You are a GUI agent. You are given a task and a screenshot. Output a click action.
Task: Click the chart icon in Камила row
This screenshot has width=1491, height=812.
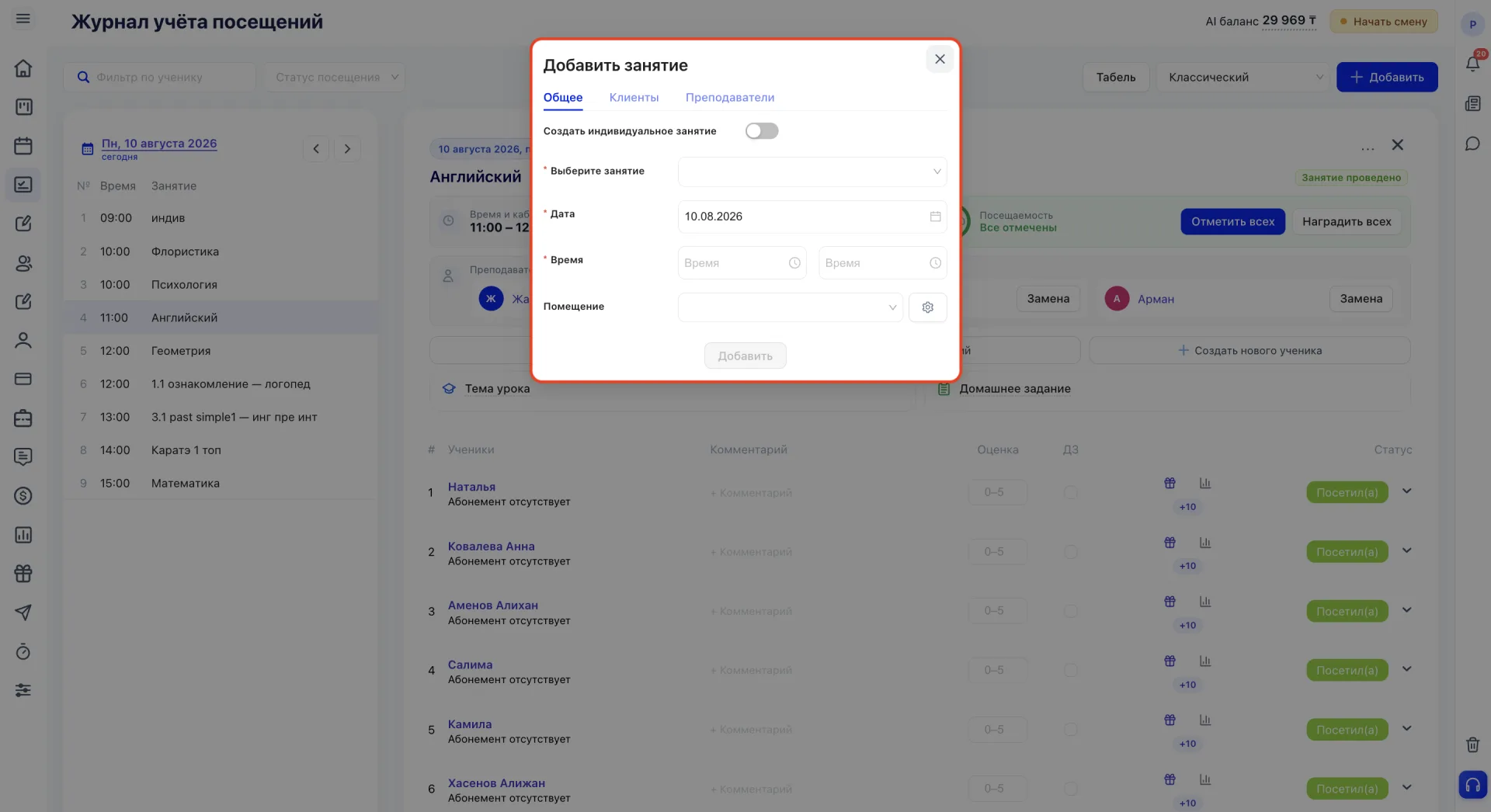[x=1205, y=720]
